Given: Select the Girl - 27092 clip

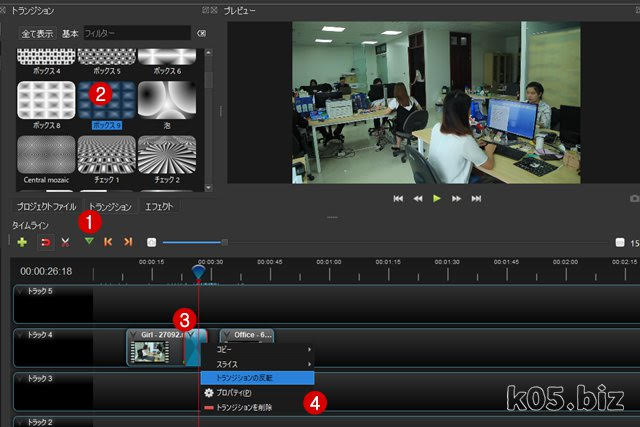Looking at the screenshot, I should tap(156, 347).
